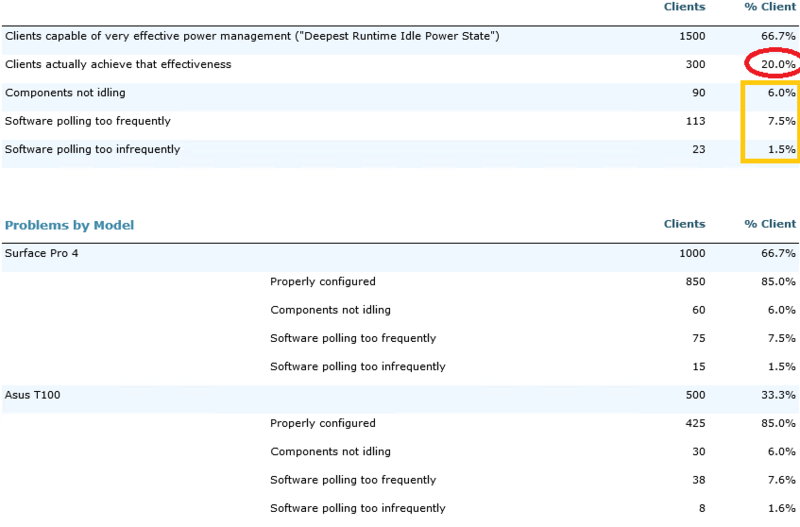Select the 38 clients value under Asus T100
Screen dimensions: 800x527
pos(697,480)
